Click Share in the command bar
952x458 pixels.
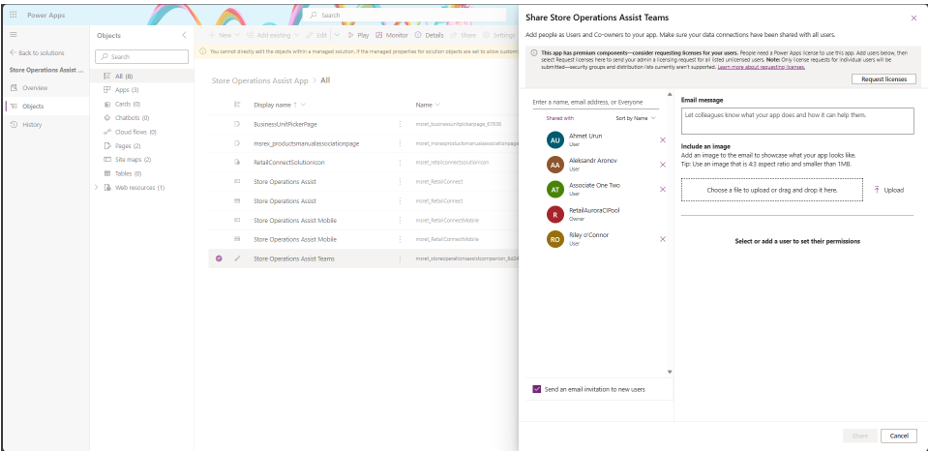[463, 35]
